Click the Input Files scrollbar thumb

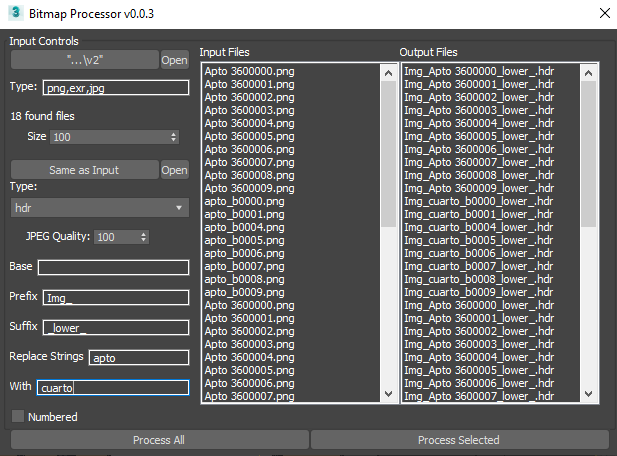coord(388,154)
